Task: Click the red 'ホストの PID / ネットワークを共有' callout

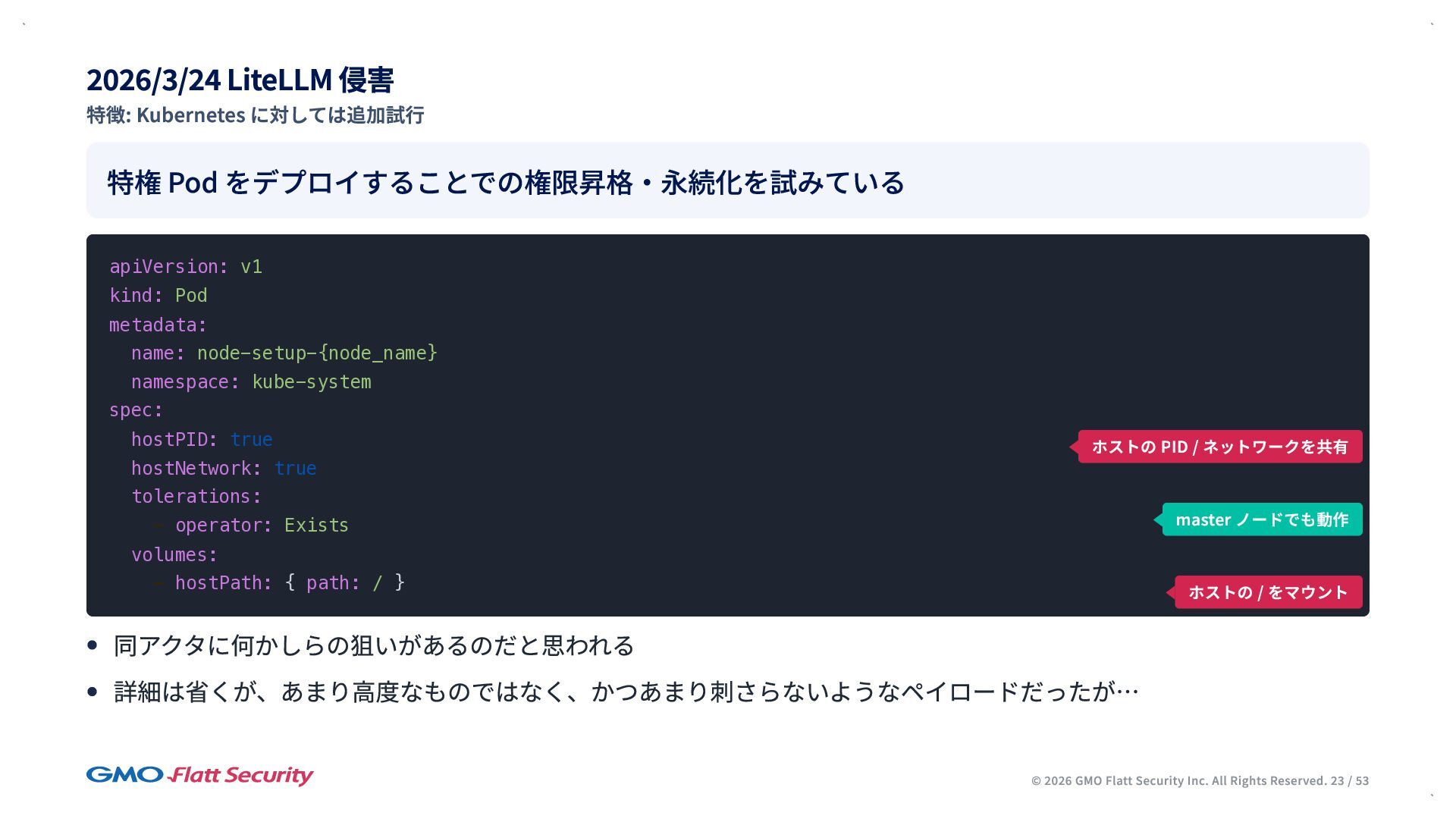Action: coord(1219,447)
